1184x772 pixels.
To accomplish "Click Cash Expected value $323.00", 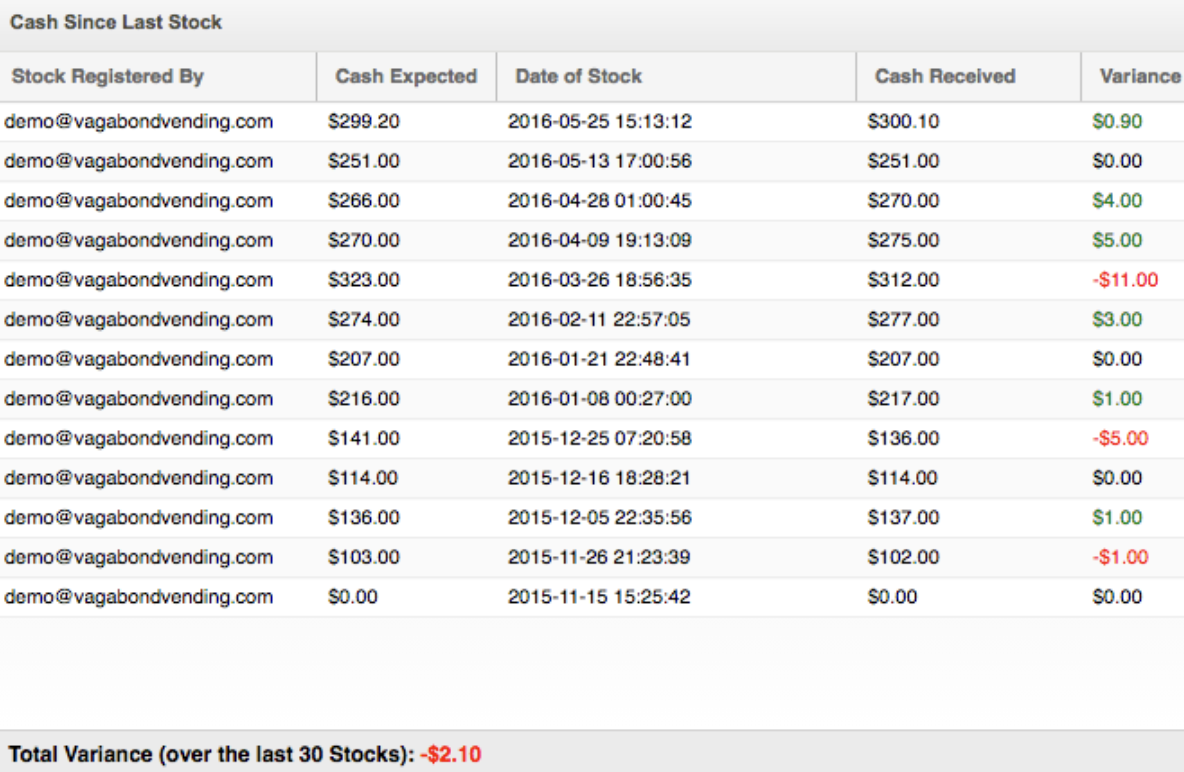I will pos(363,280).
